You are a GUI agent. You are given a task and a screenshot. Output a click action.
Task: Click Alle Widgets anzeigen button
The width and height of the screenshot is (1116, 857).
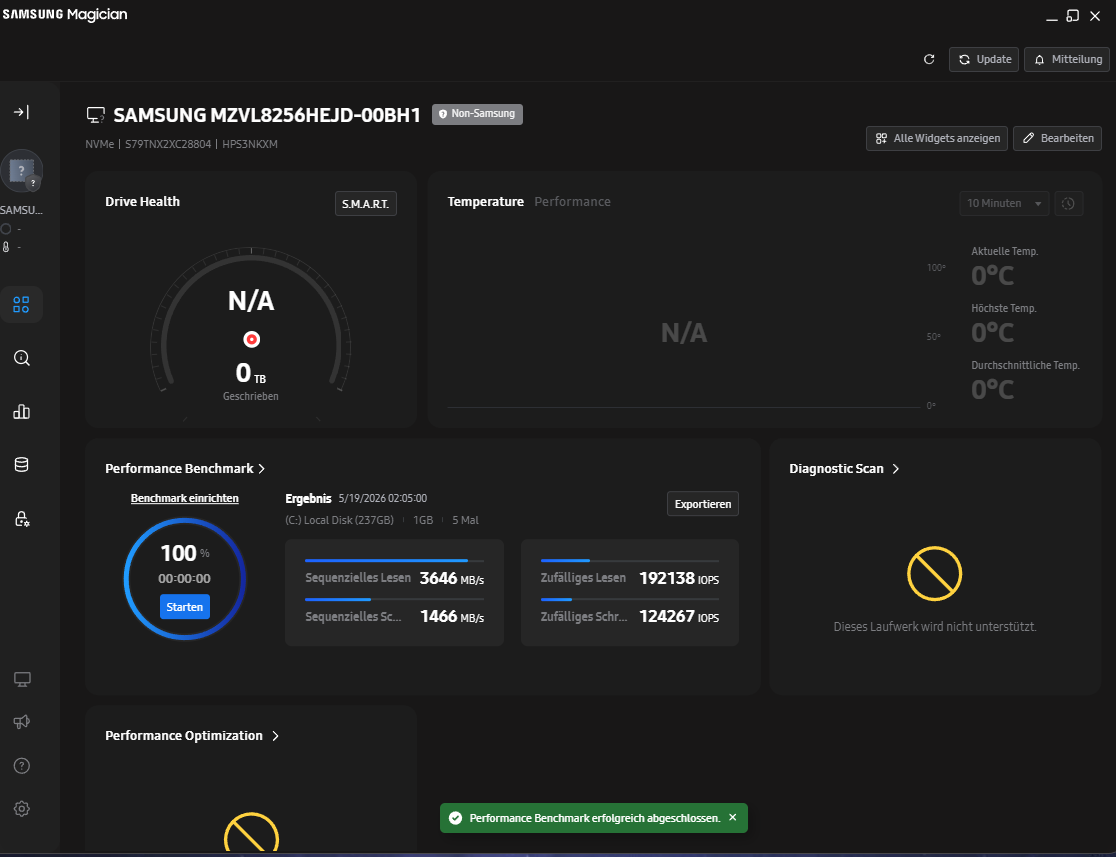pos(937,138)
